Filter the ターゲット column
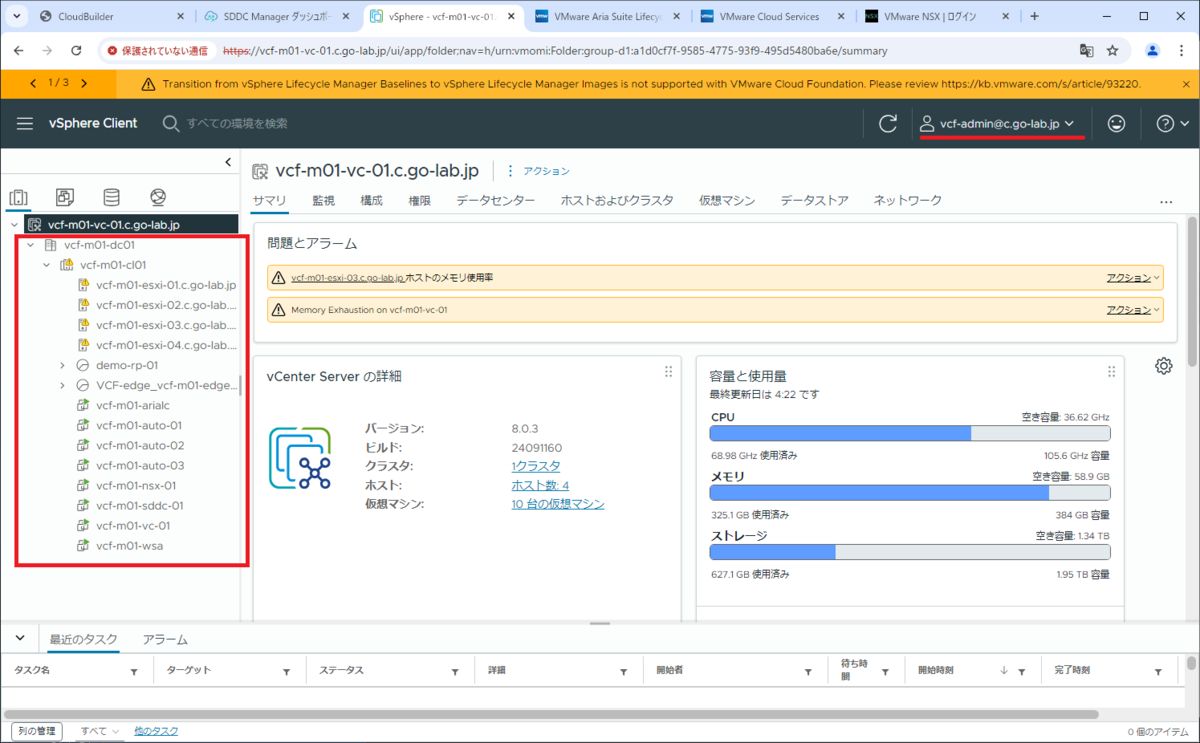1200x743 pixels. coord(286,673)
